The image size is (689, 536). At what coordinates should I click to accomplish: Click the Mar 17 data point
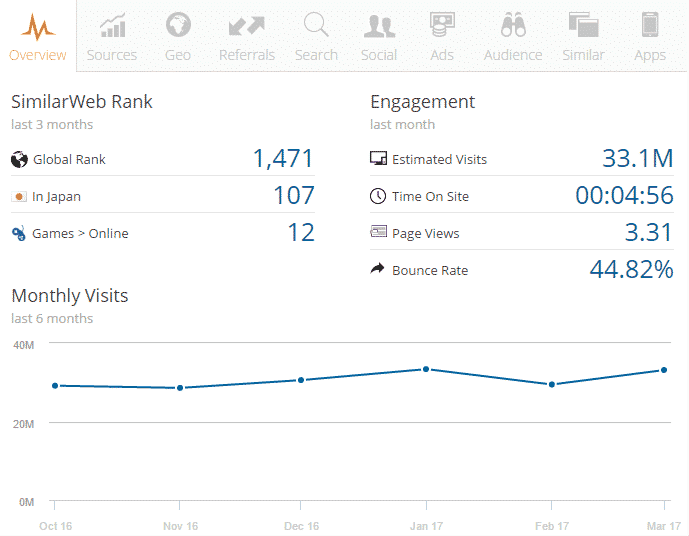(664, 370)
